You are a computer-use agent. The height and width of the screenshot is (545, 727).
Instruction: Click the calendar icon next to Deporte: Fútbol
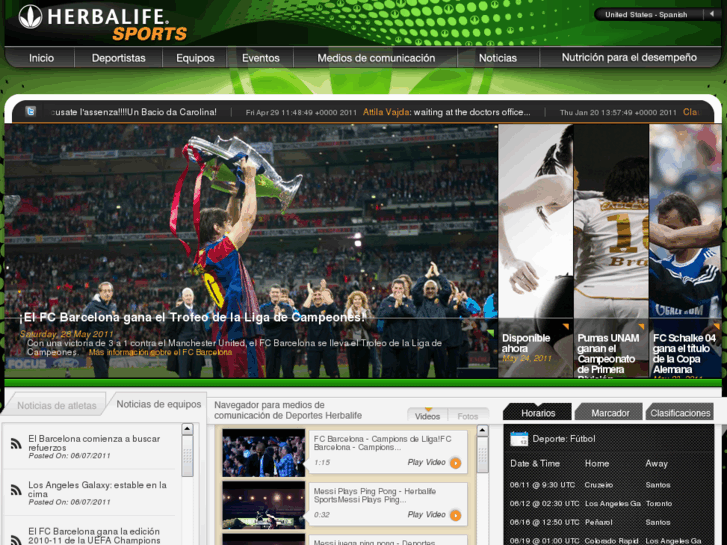point(519,438)
